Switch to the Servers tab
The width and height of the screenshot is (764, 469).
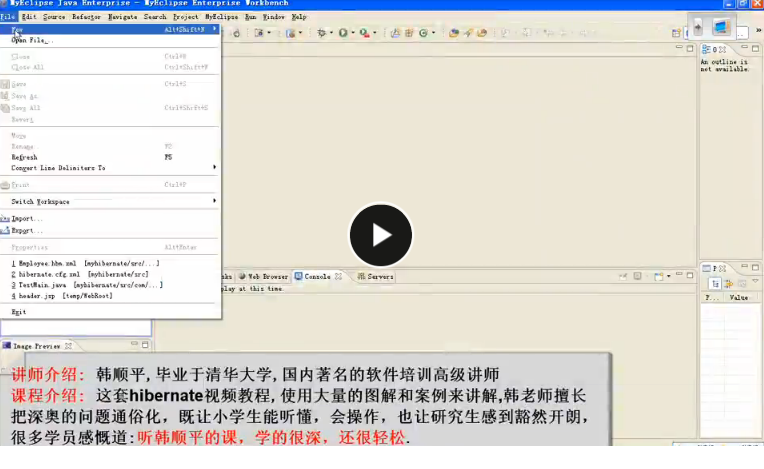[x=376, y=277]
